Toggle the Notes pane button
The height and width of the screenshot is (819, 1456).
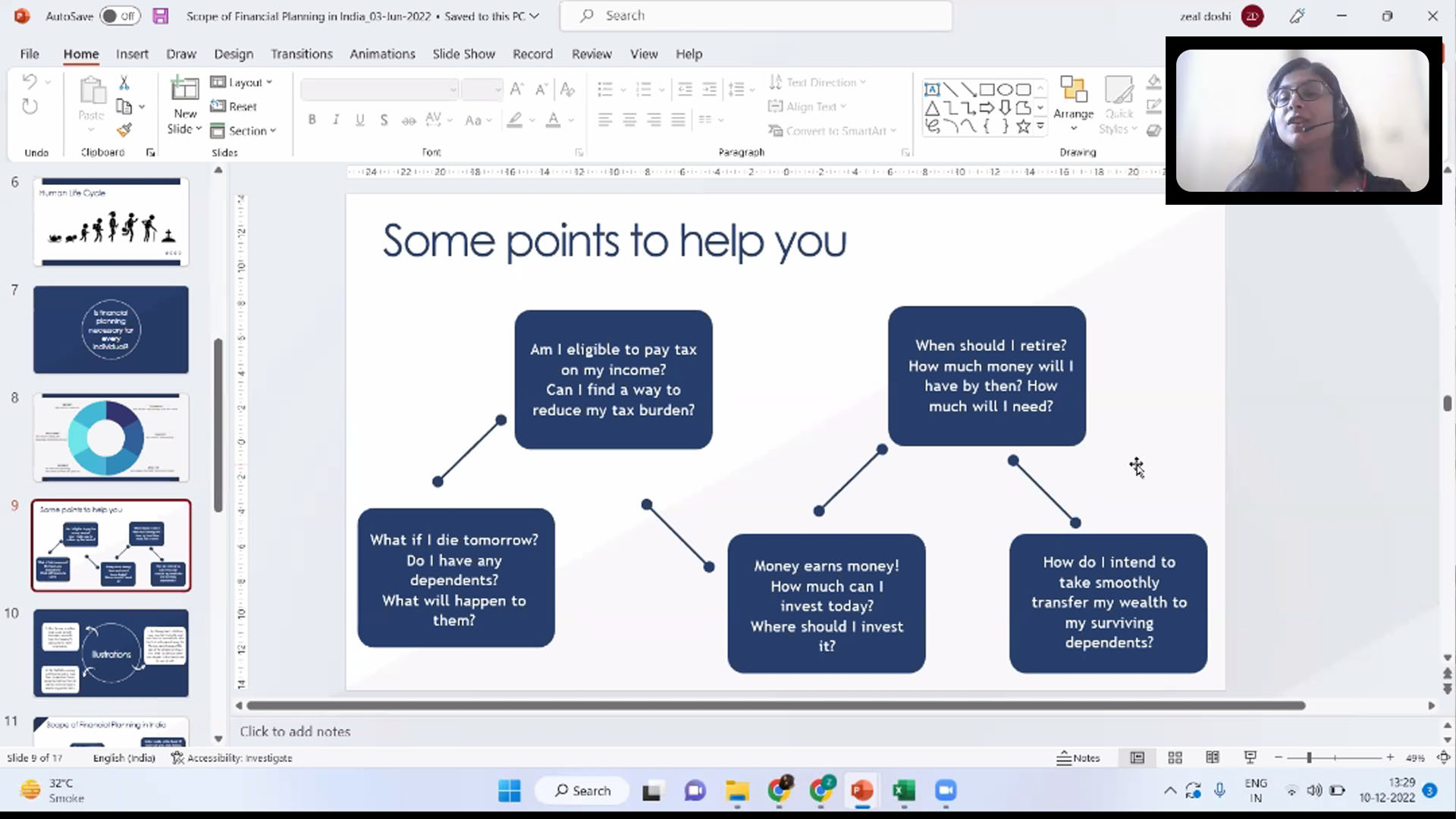[1078, 758]
